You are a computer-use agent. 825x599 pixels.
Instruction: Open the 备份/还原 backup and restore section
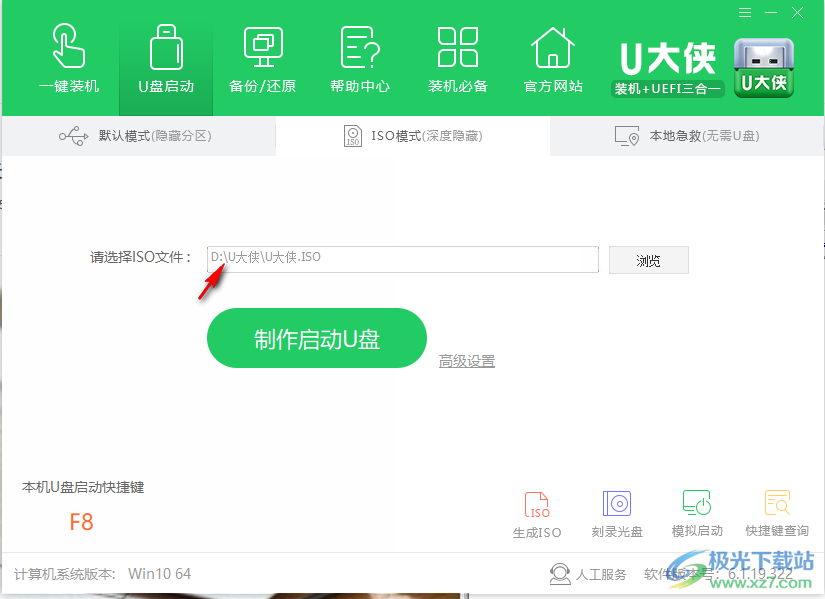263,58
